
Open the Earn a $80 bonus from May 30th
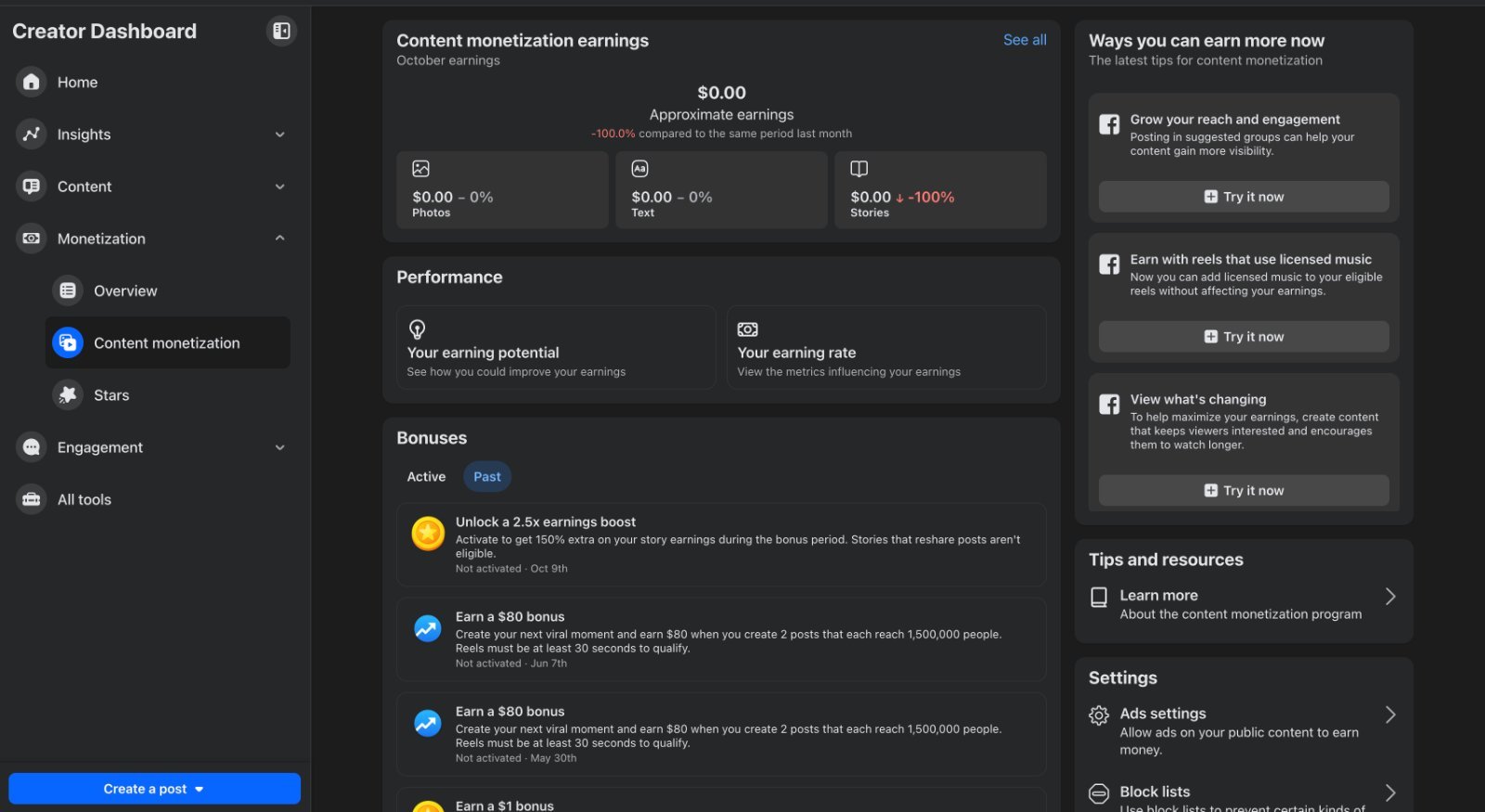tap(721, 734)
